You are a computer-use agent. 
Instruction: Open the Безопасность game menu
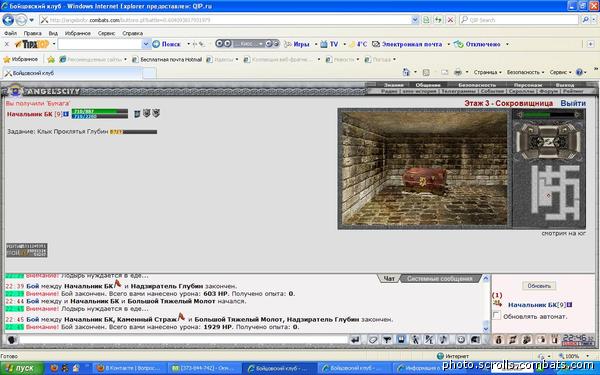click(477, 85)
